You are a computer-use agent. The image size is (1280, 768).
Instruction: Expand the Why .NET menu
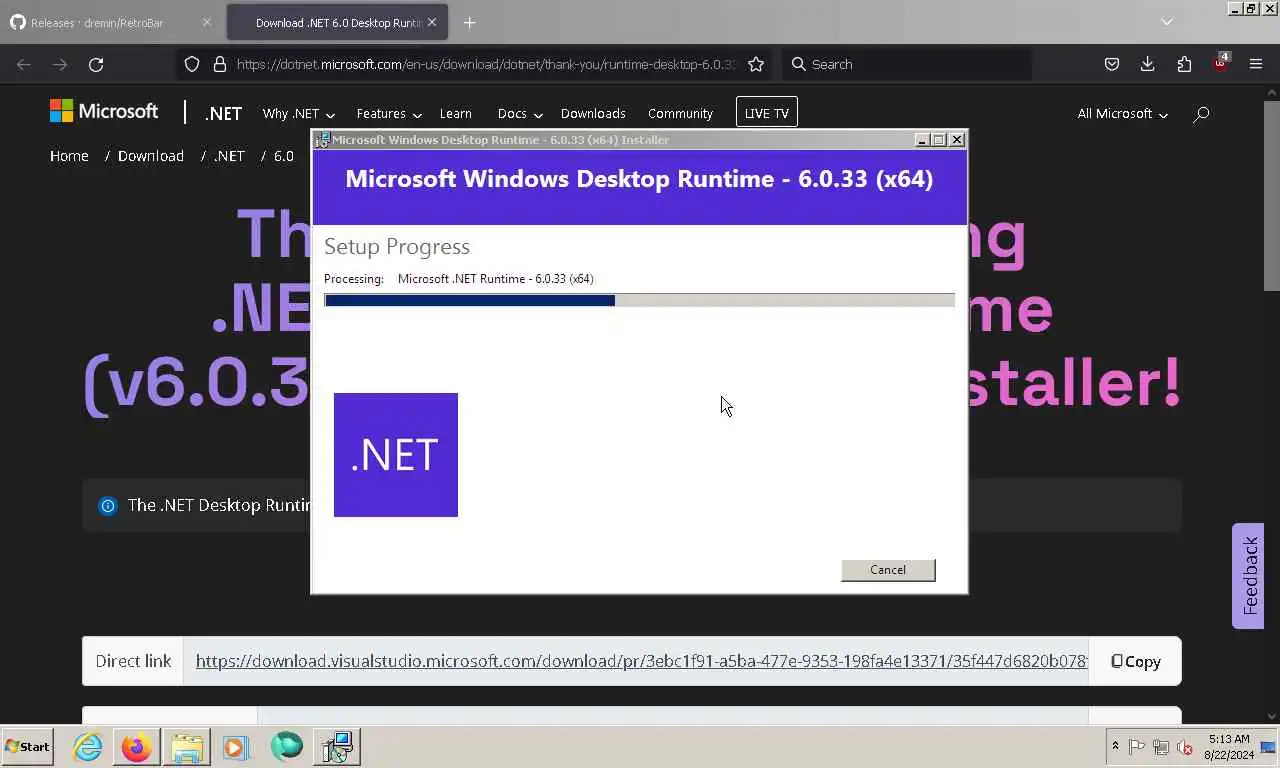298,114
